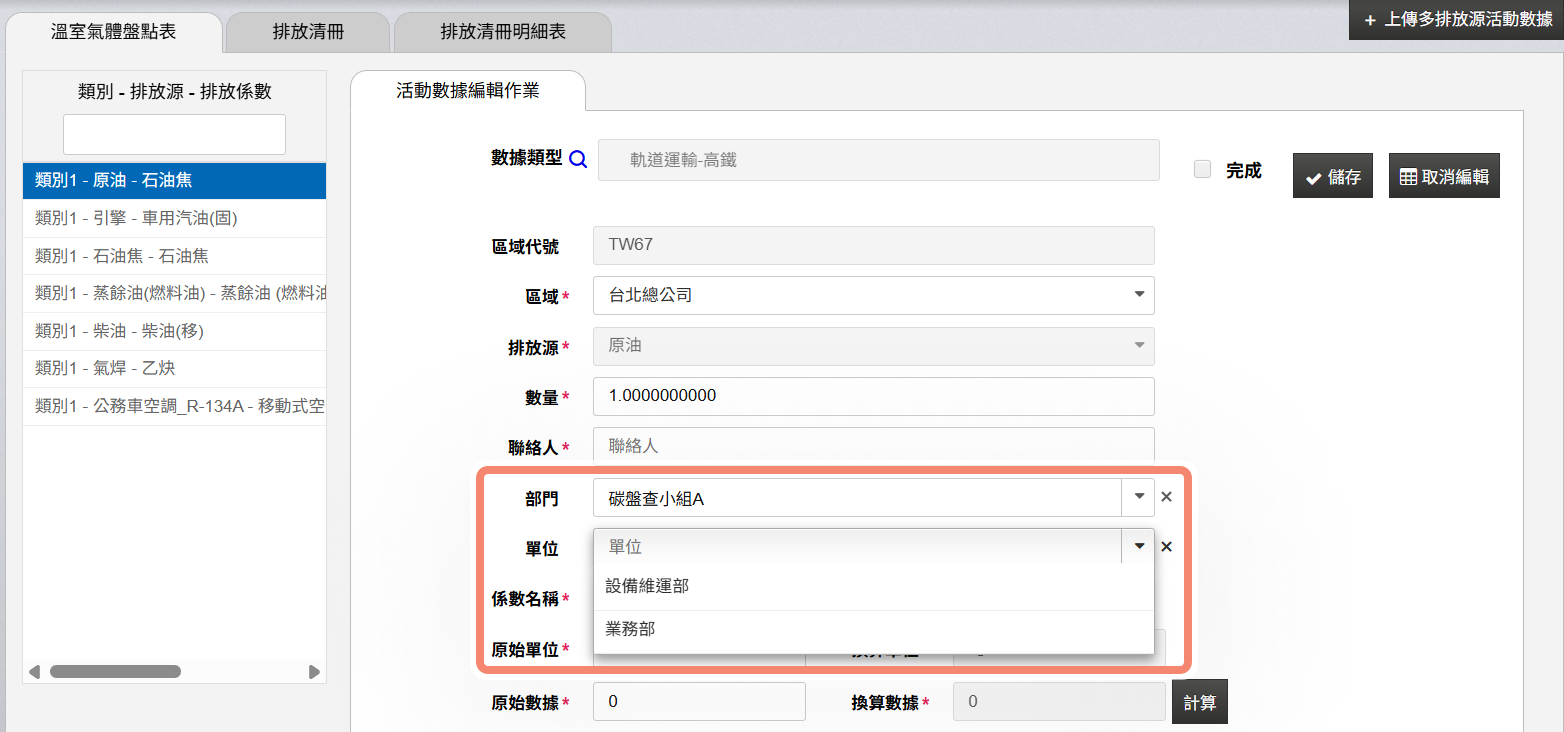Click right arrow of list horizontal scrollbar
Screen dimensions: 1564x732
point(314,672)
